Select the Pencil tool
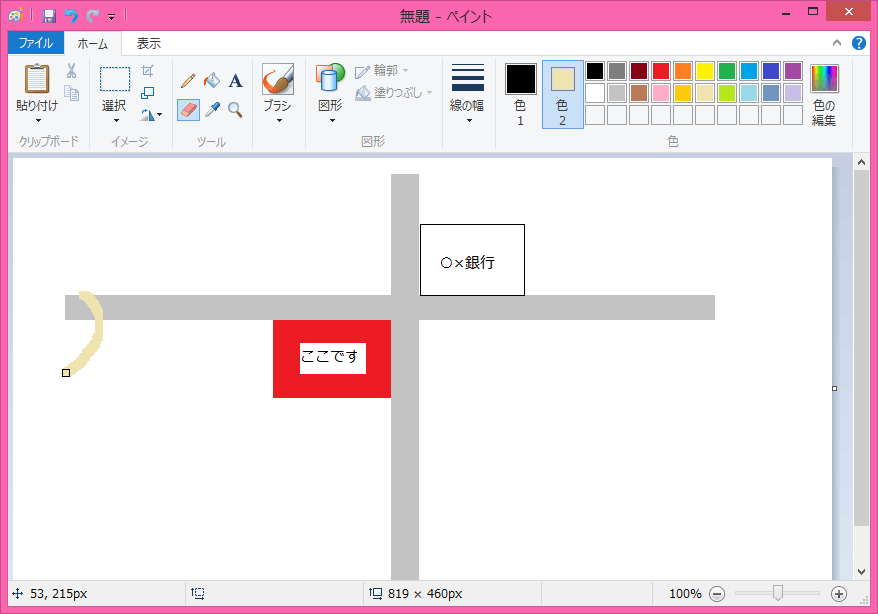 (x=188, y=81)
